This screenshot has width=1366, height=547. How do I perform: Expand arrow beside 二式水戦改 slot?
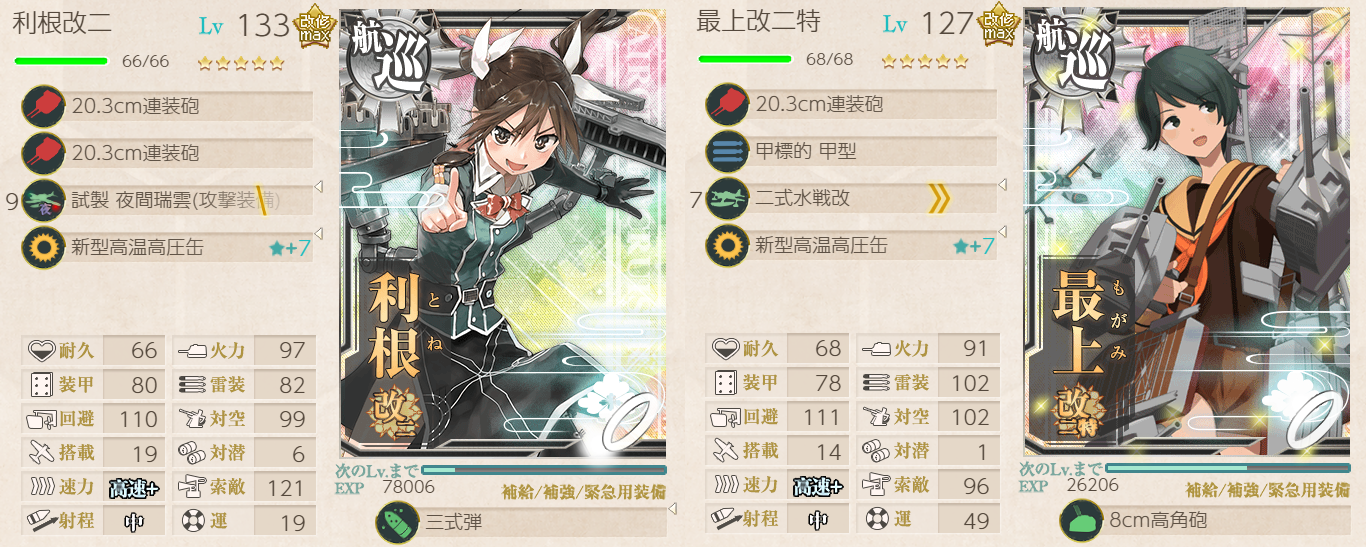coord(1002,185)
